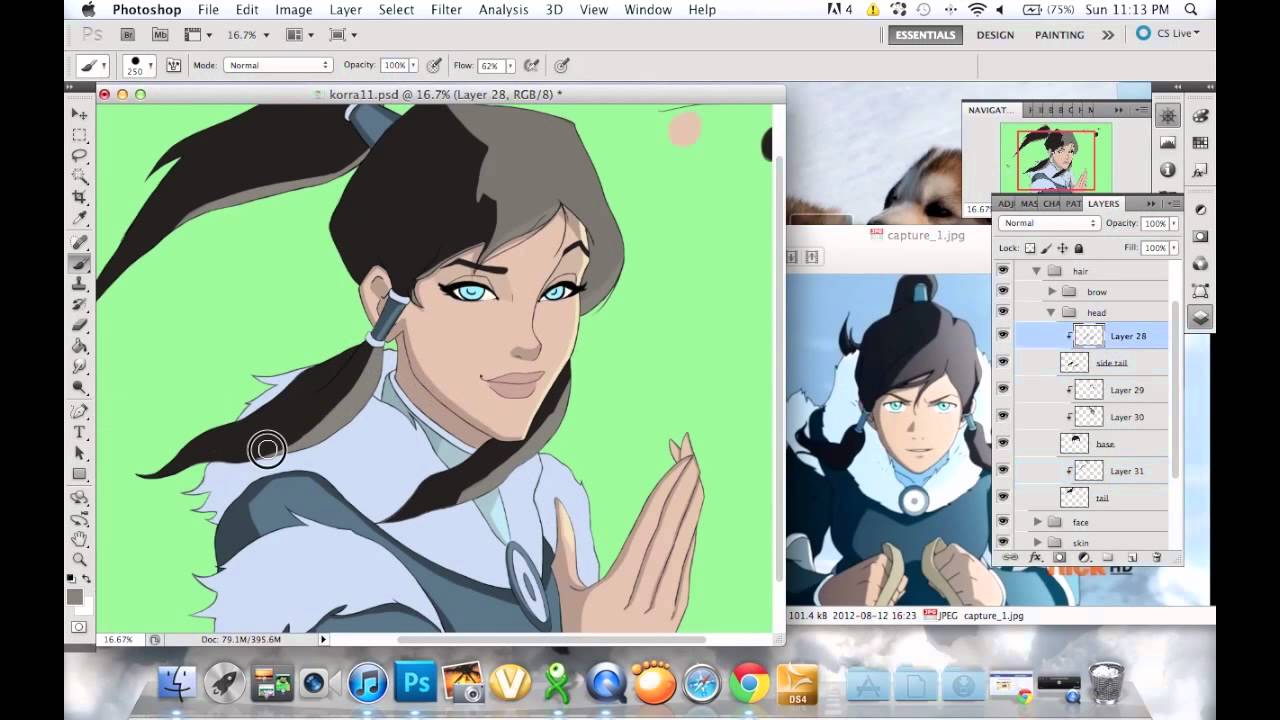Collapse the hair layer group

click(1036, 271)
